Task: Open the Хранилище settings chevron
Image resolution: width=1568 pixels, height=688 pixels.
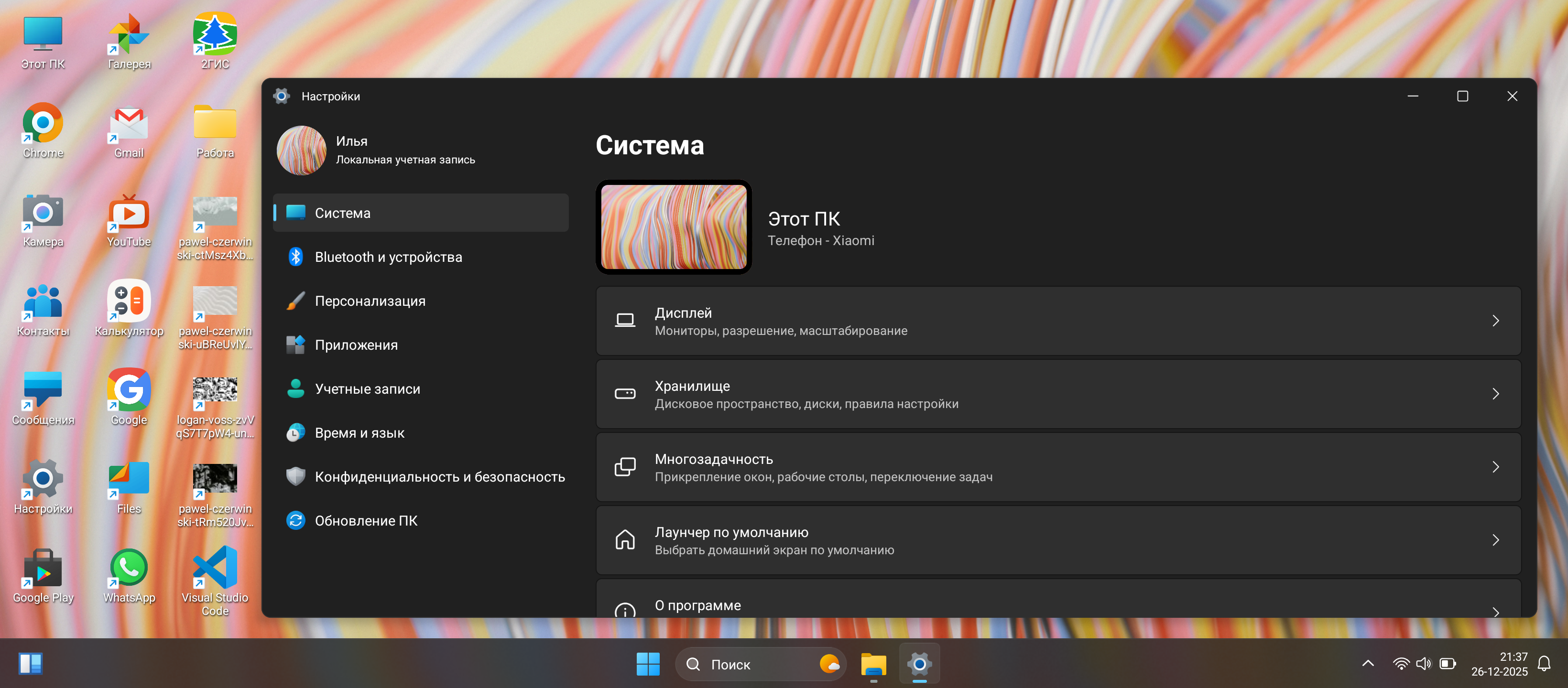Action: (1495, 394)
